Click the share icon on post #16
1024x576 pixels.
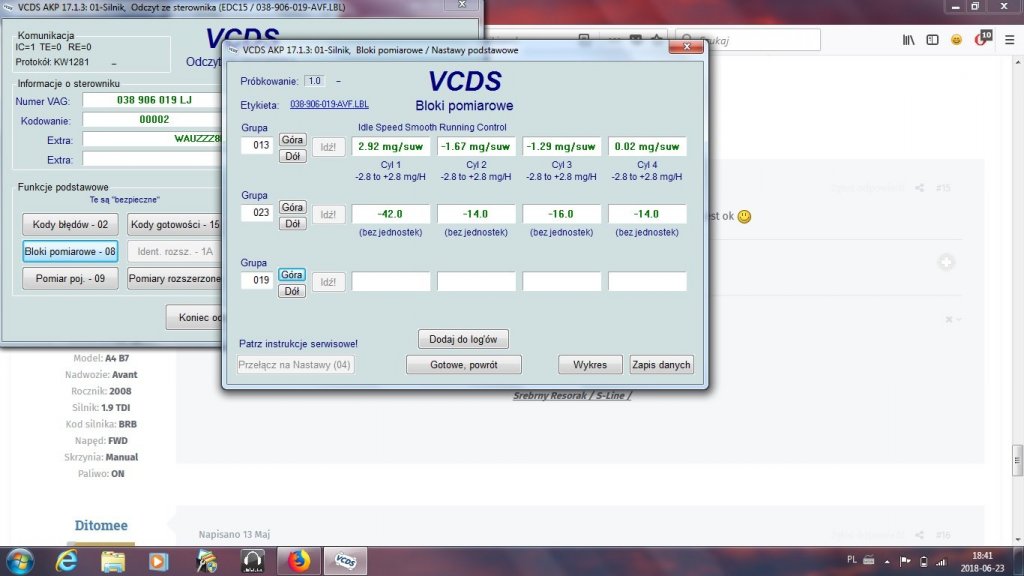tap(920, 535)
